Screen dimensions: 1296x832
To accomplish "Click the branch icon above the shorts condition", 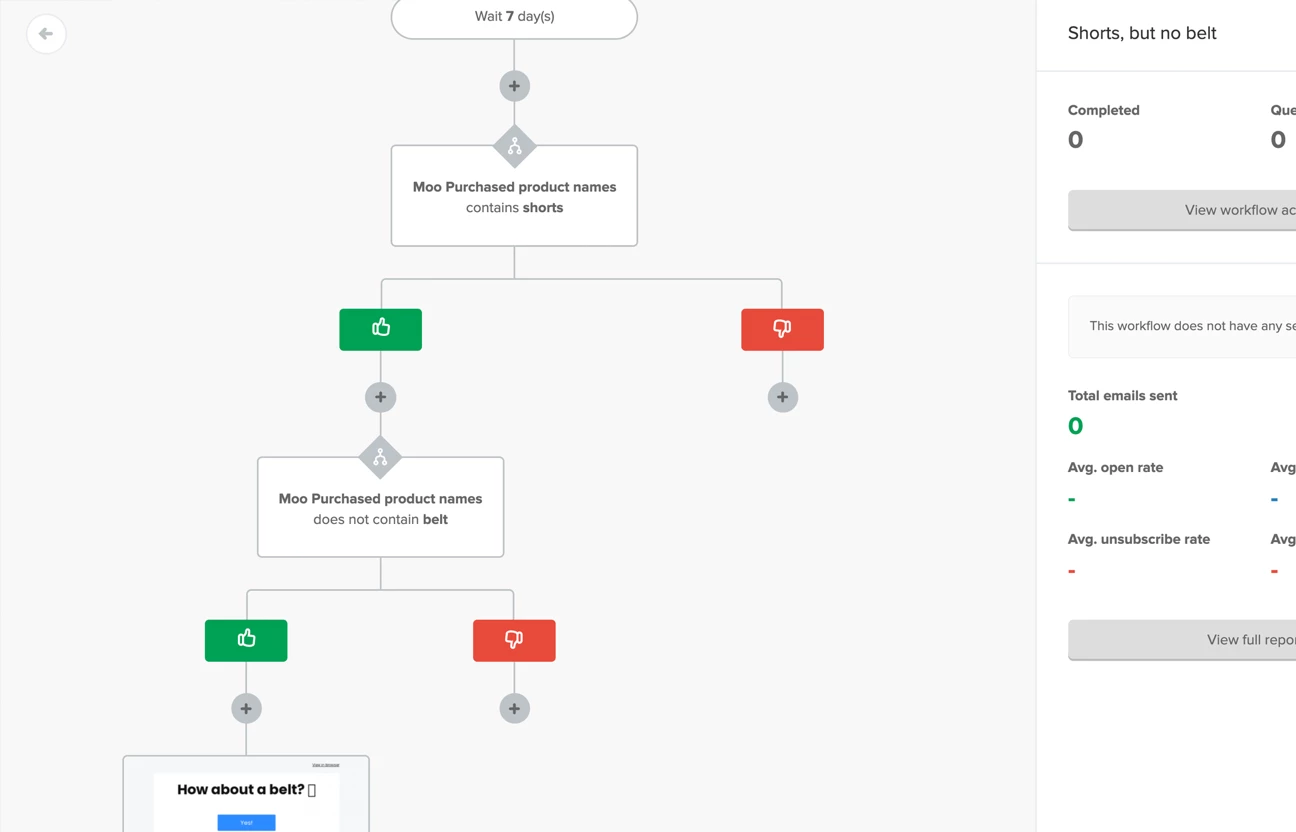I will pos(514,147).
